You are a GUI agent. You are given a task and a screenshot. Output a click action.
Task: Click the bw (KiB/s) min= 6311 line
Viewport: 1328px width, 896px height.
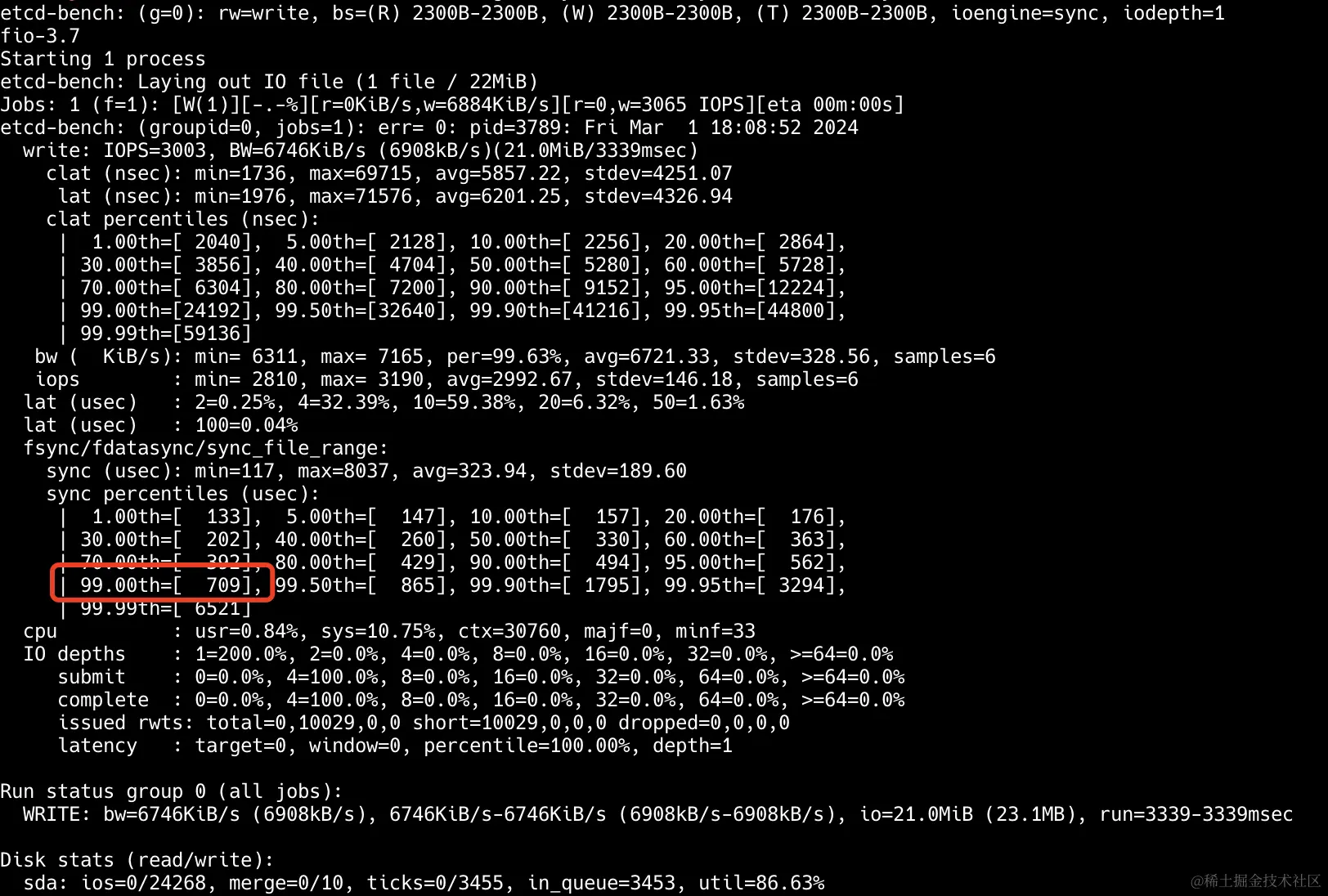pyautogui.click(x=515, y=356)
